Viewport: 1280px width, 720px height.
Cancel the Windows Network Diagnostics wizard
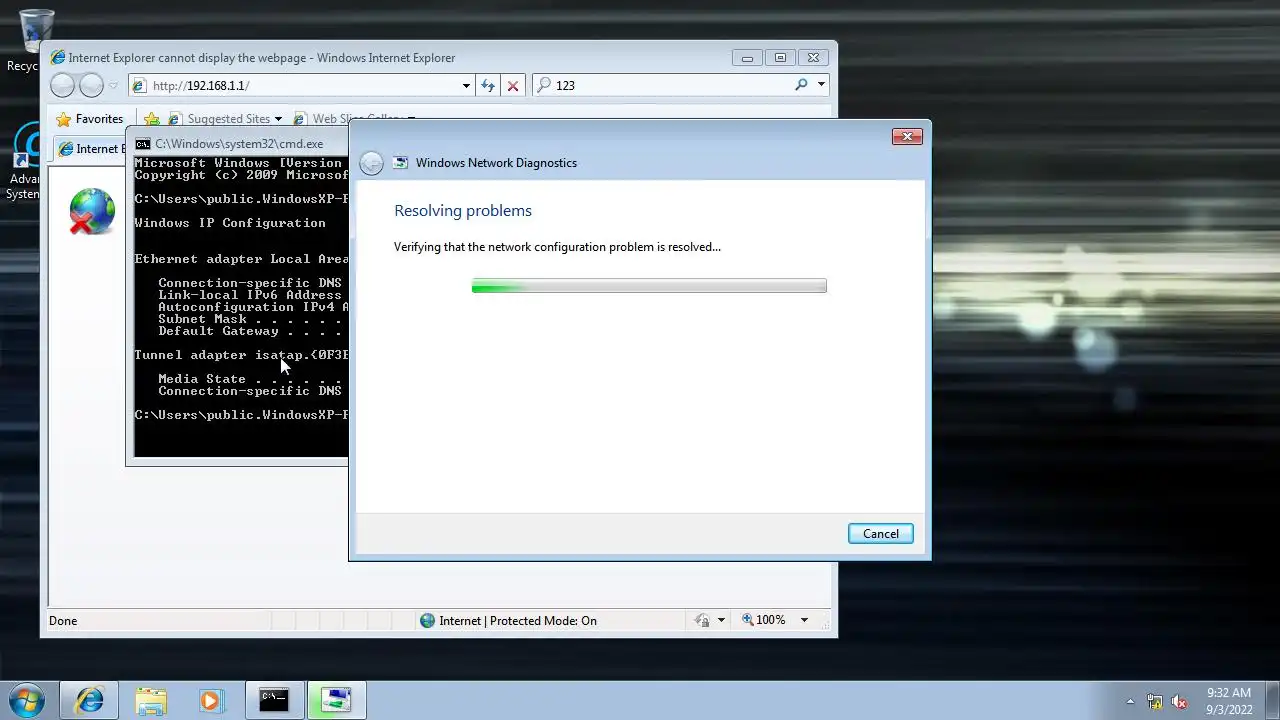(880, 533)
